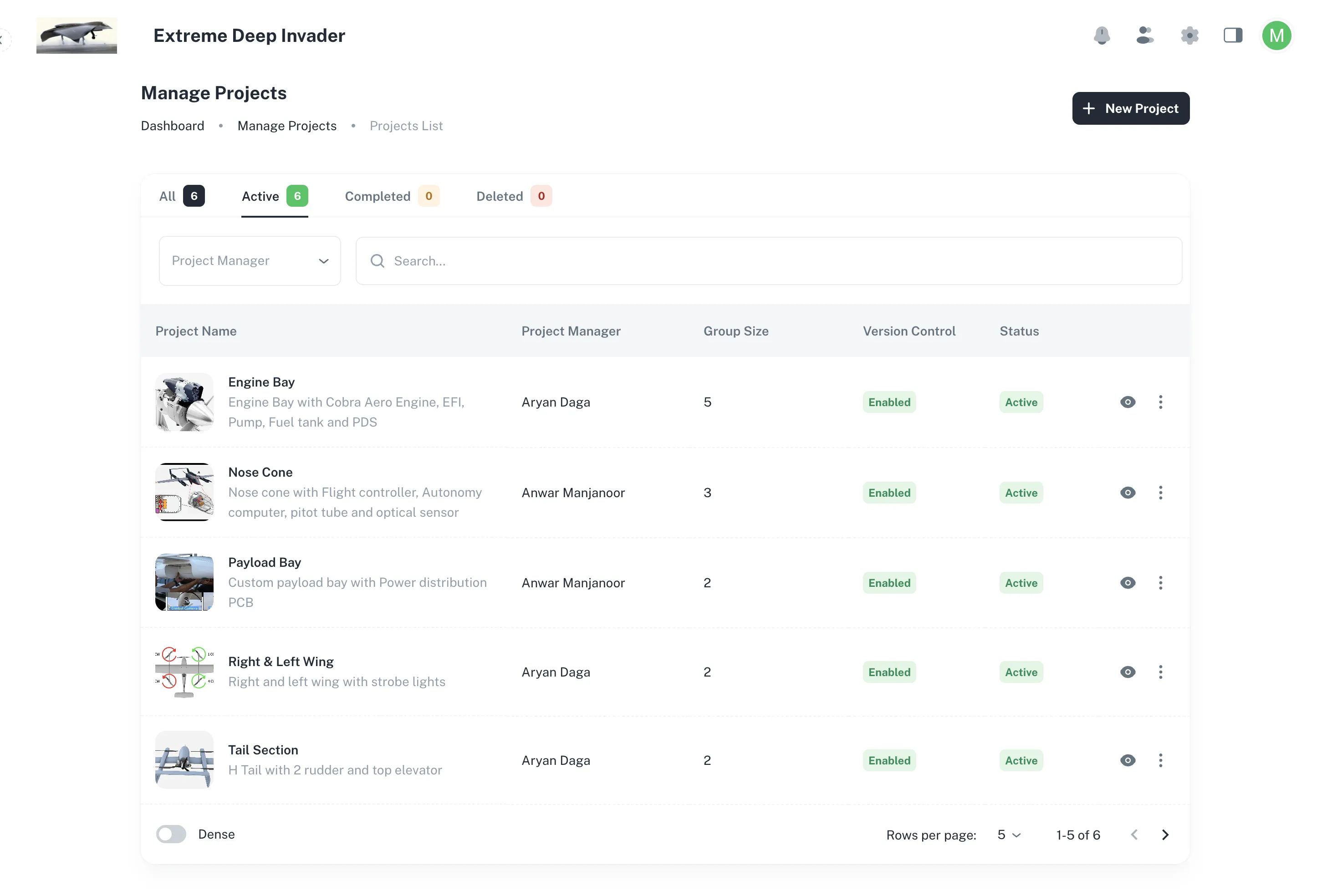The height and width of the screenshot is (896, 1327).
Task: Open the Payload Bay thumbnail
Action: coord(184,582)
